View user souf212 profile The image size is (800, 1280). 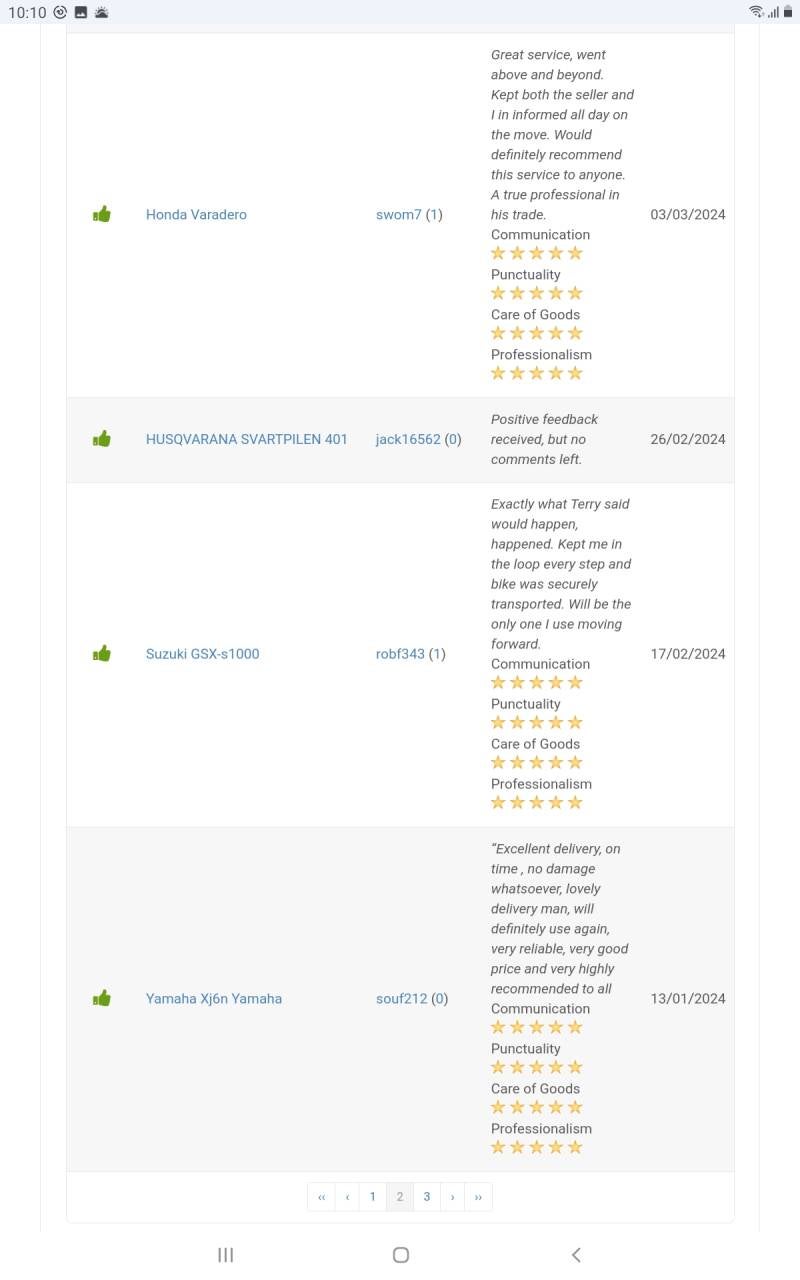click(401, 998)
